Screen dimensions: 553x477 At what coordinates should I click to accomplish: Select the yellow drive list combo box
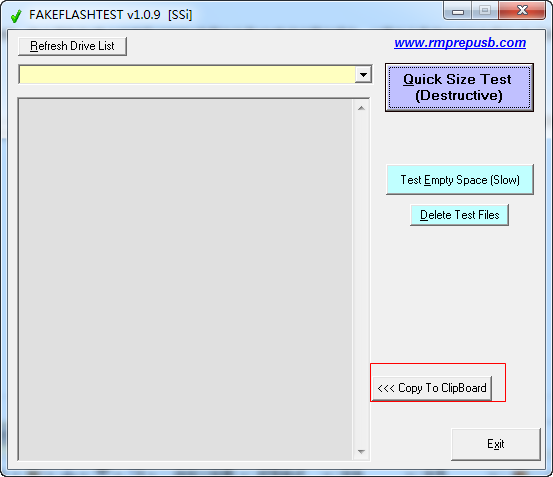195,74
